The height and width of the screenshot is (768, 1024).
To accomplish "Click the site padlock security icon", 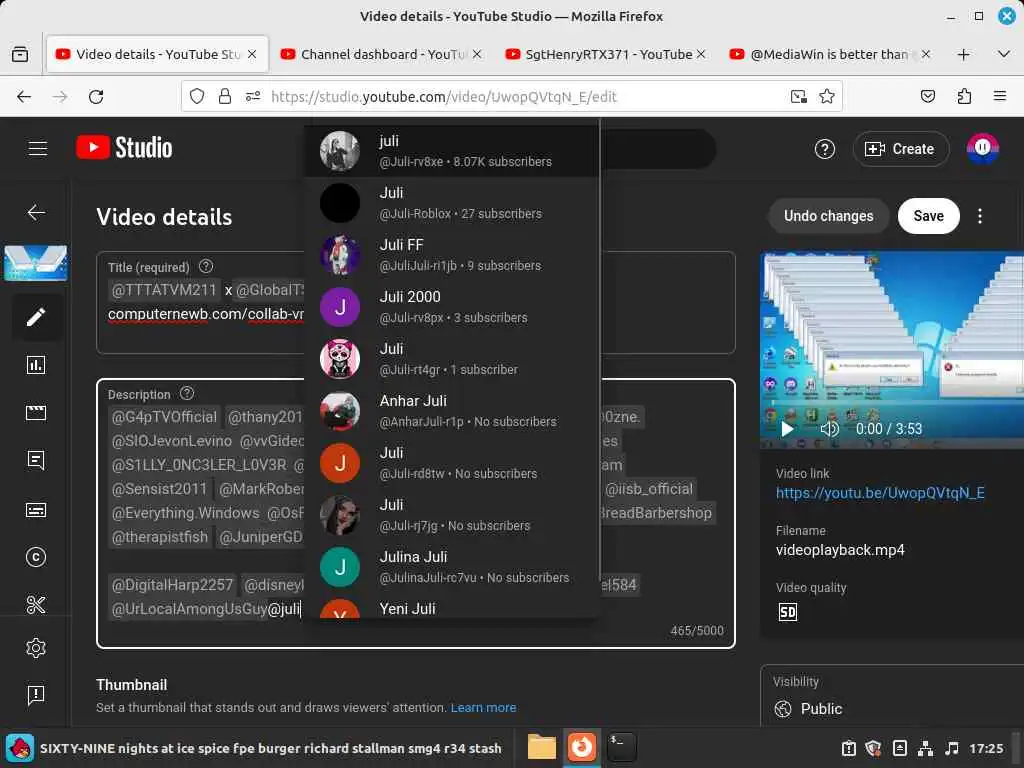I will (x=225, y=97).
